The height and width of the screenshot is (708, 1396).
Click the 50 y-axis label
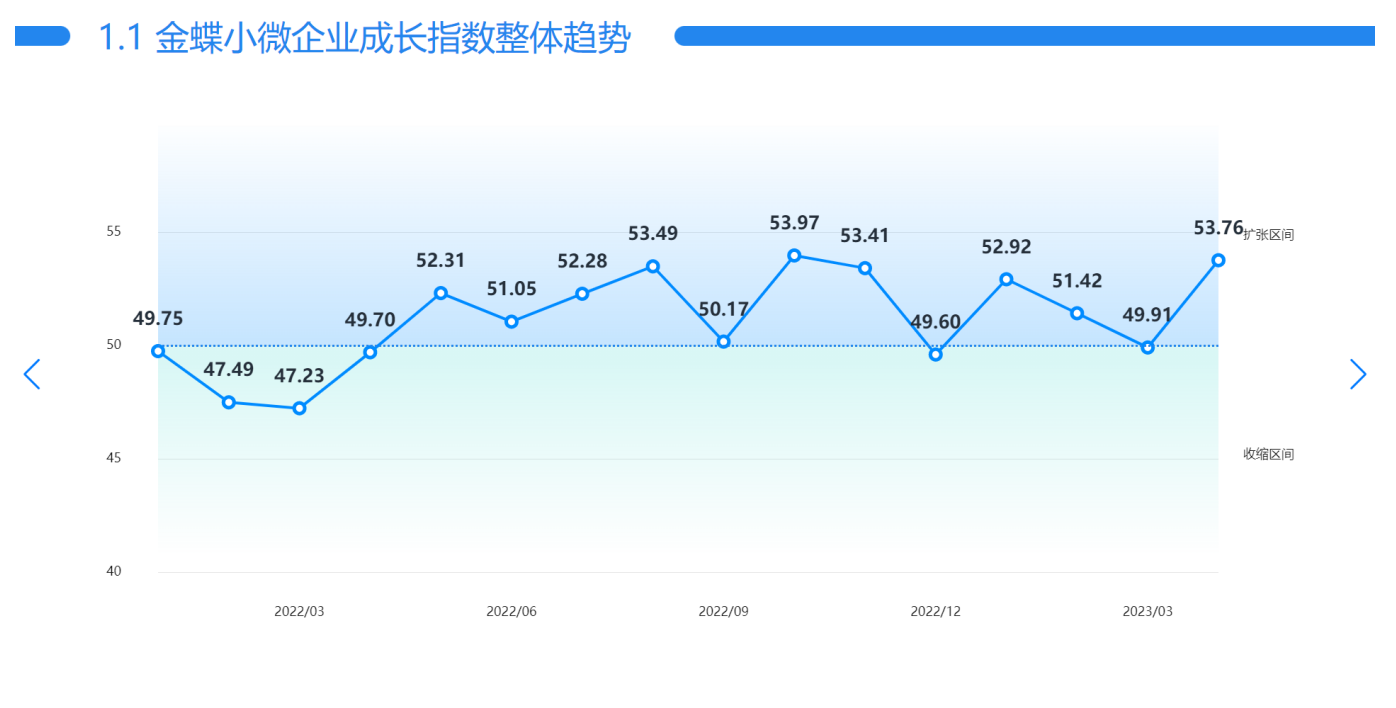pos(114,345)
